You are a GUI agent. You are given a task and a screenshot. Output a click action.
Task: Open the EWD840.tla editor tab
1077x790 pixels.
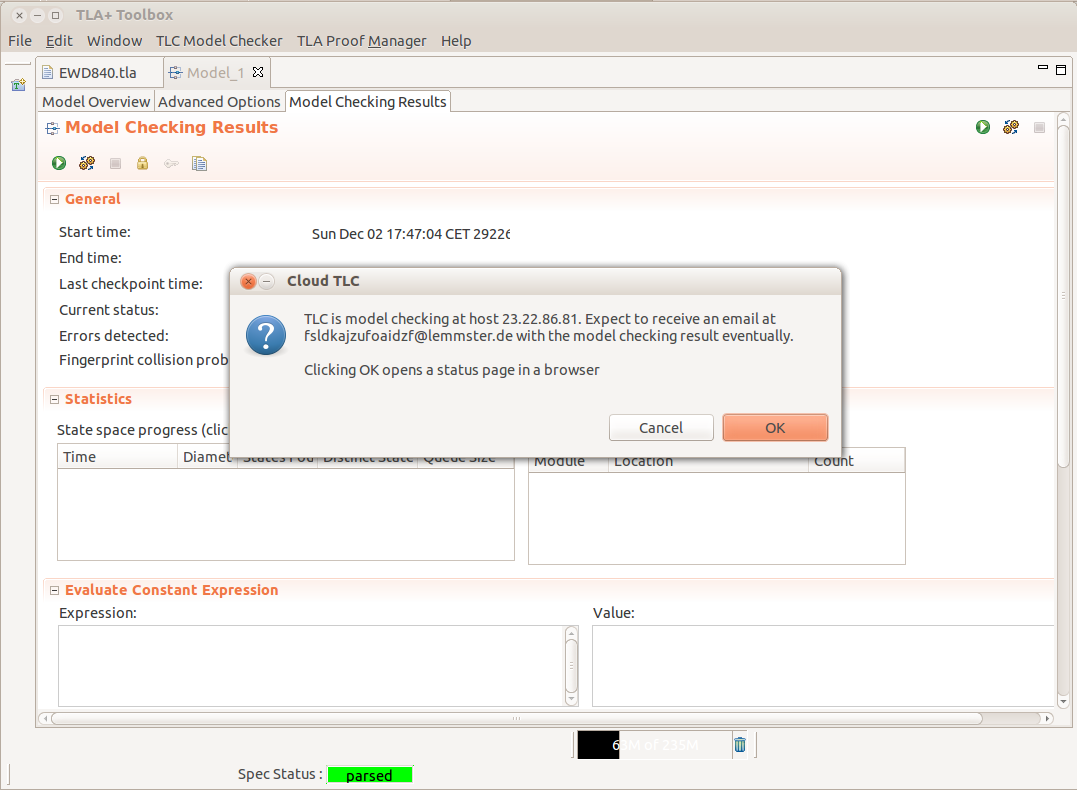pos(97,73)
